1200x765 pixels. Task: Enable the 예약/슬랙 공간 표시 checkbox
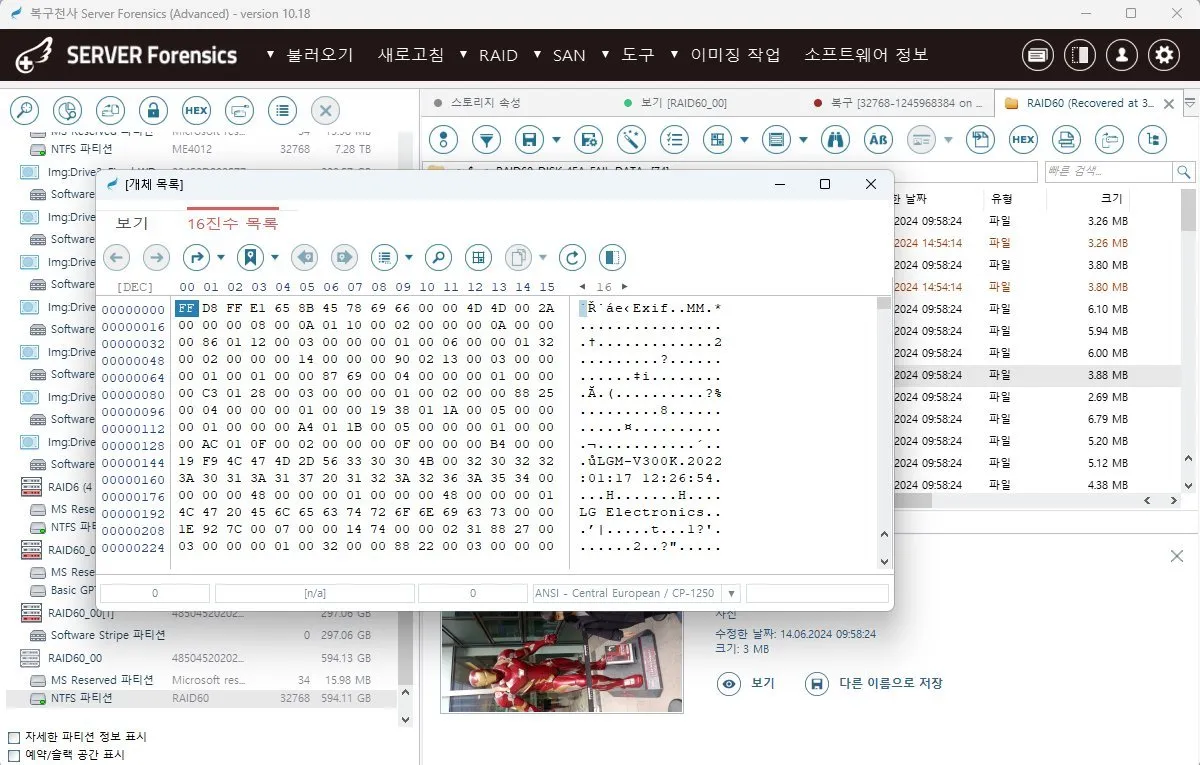coord(14,754)
